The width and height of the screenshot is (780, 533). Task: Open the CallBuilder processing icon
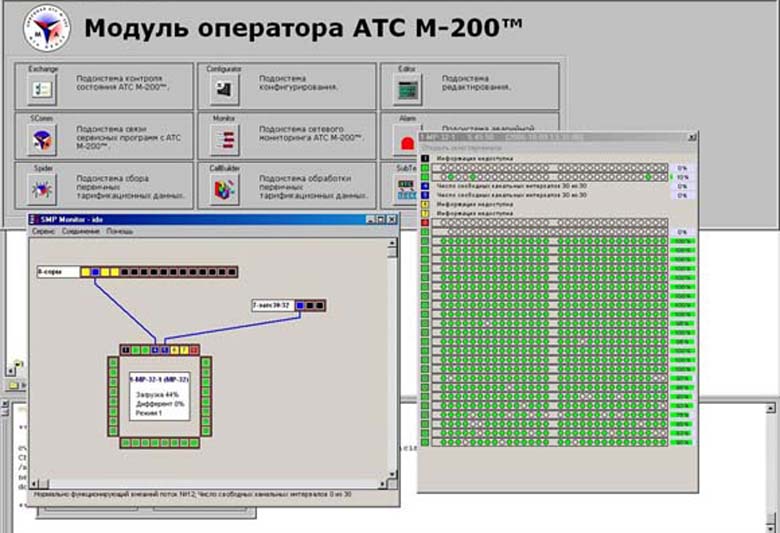point(224,190)
